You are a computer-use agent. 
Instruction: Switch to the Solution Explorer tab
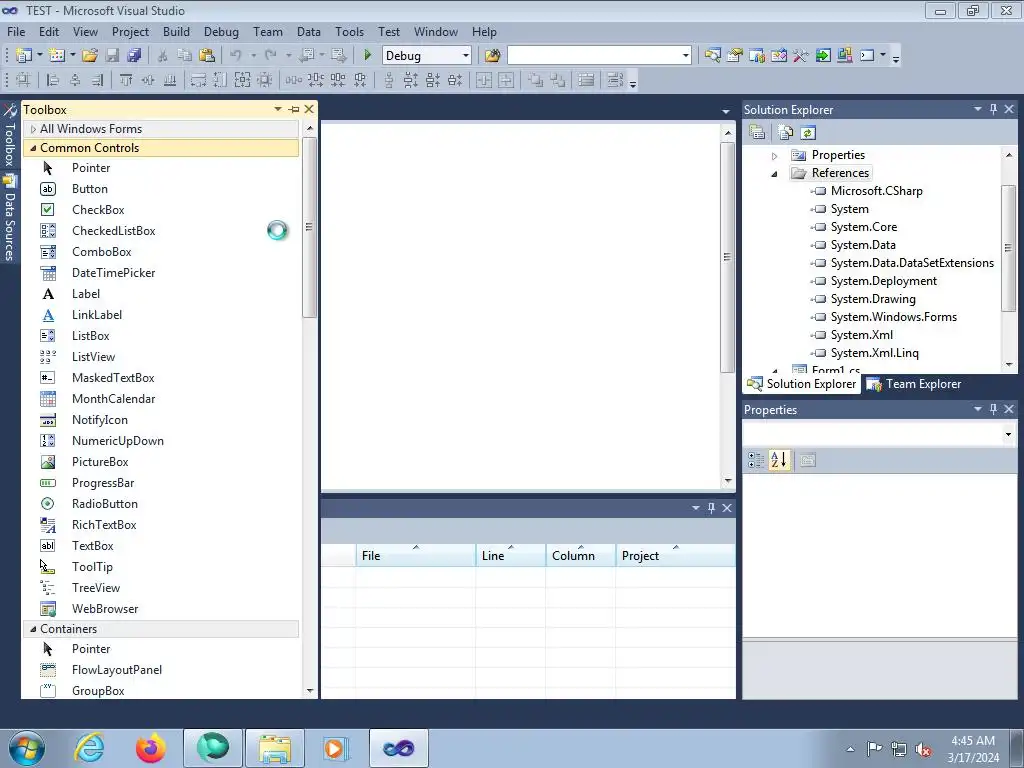[802, 384]
